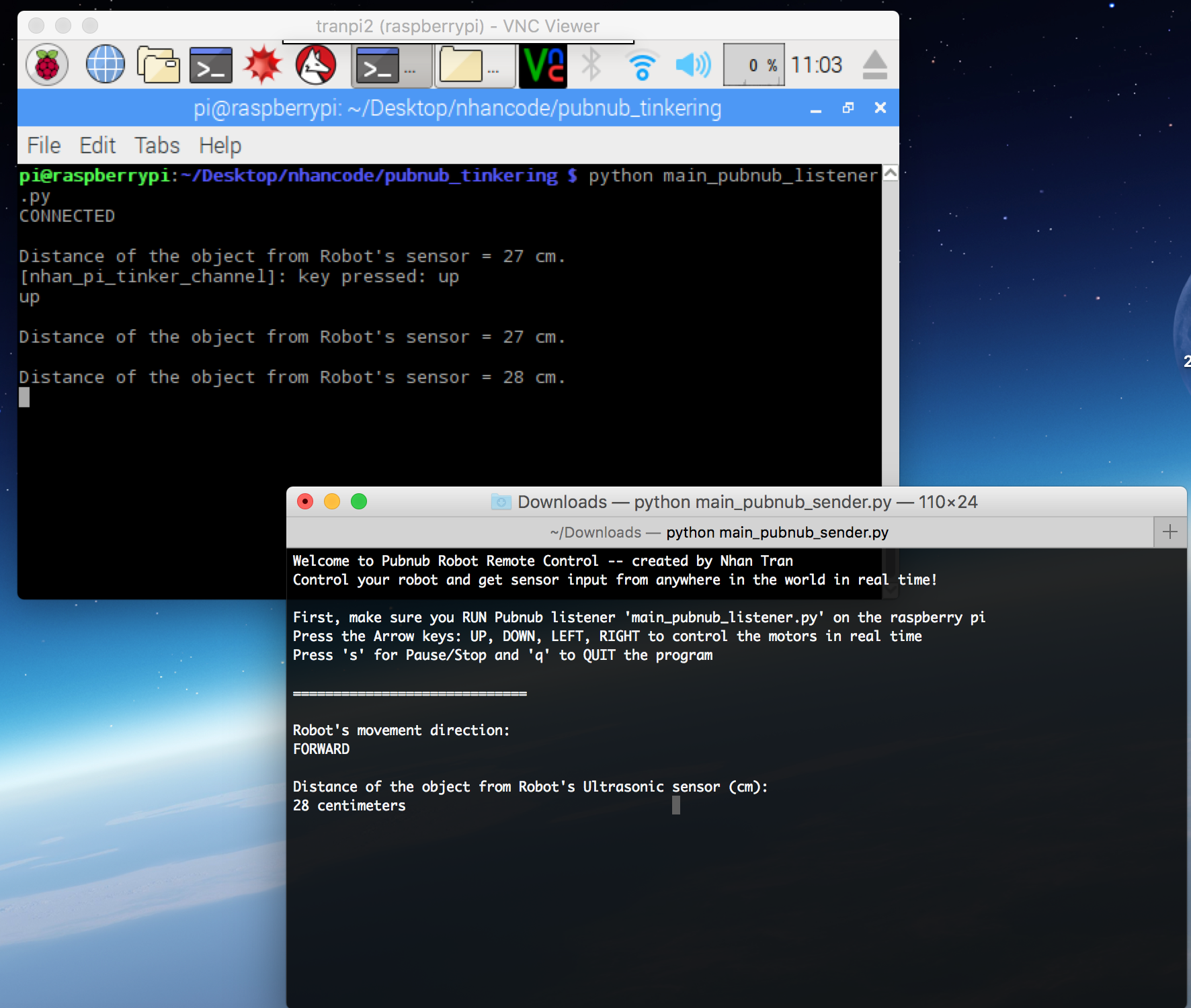This screenshot has width=1191, height=1008.
Task: Launch the web browser globe icon
Action: pos(106,65)
